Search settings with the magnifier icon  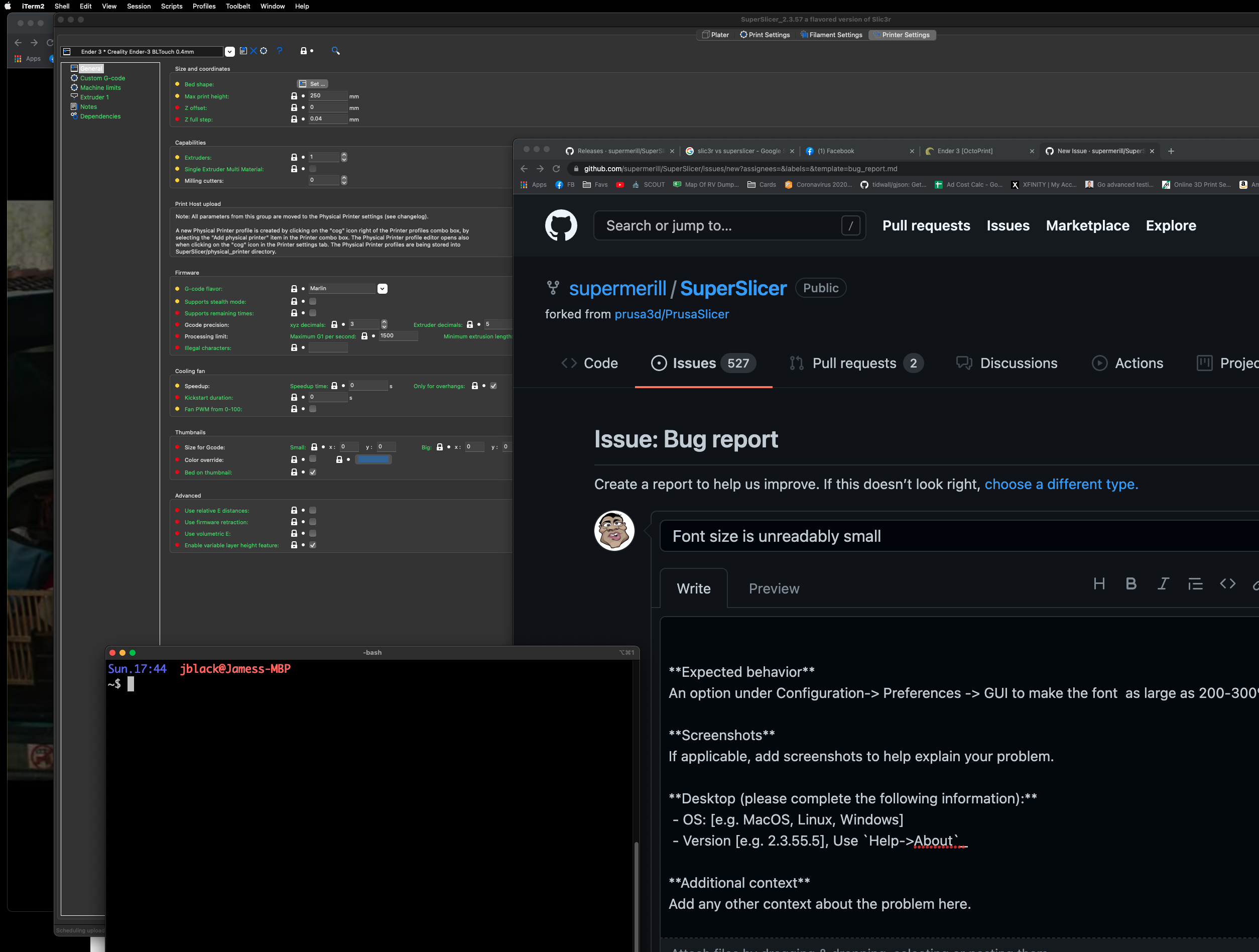coord(336,51)
